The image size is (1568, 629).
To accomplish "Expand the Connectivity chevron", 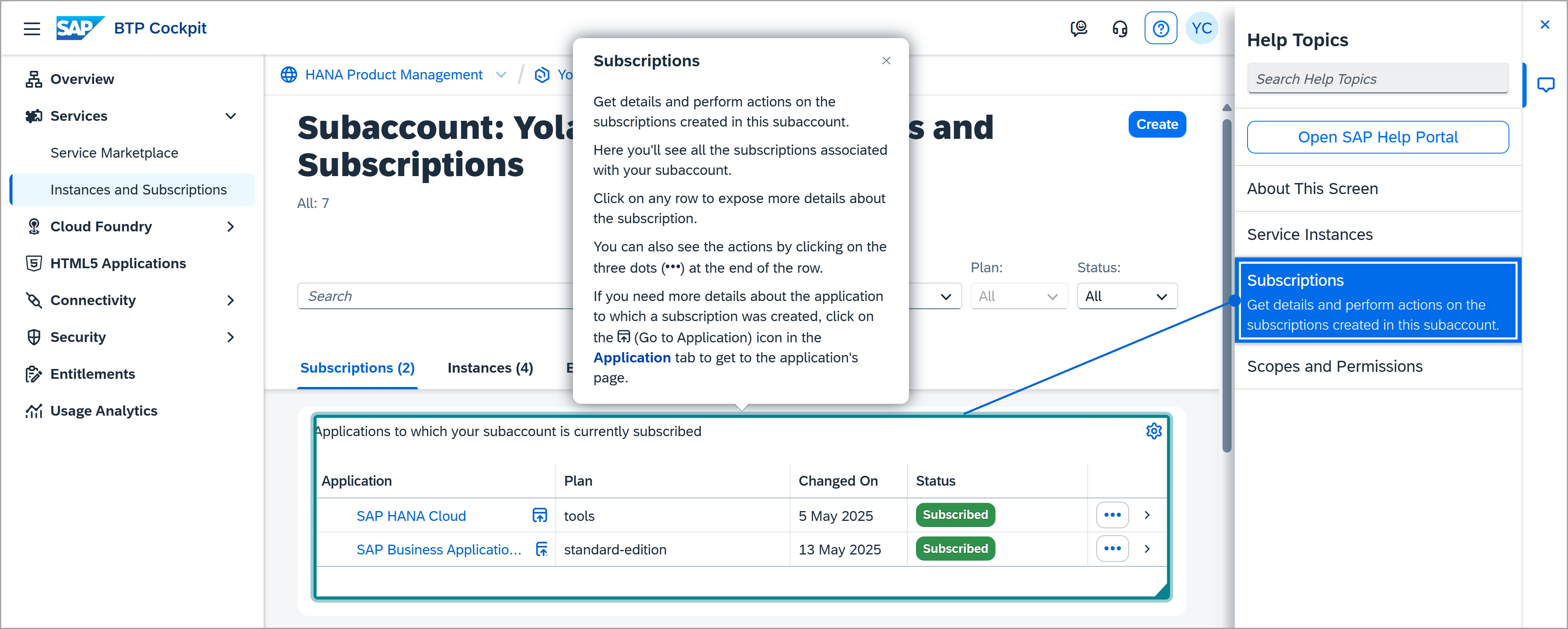I will 230,300.
